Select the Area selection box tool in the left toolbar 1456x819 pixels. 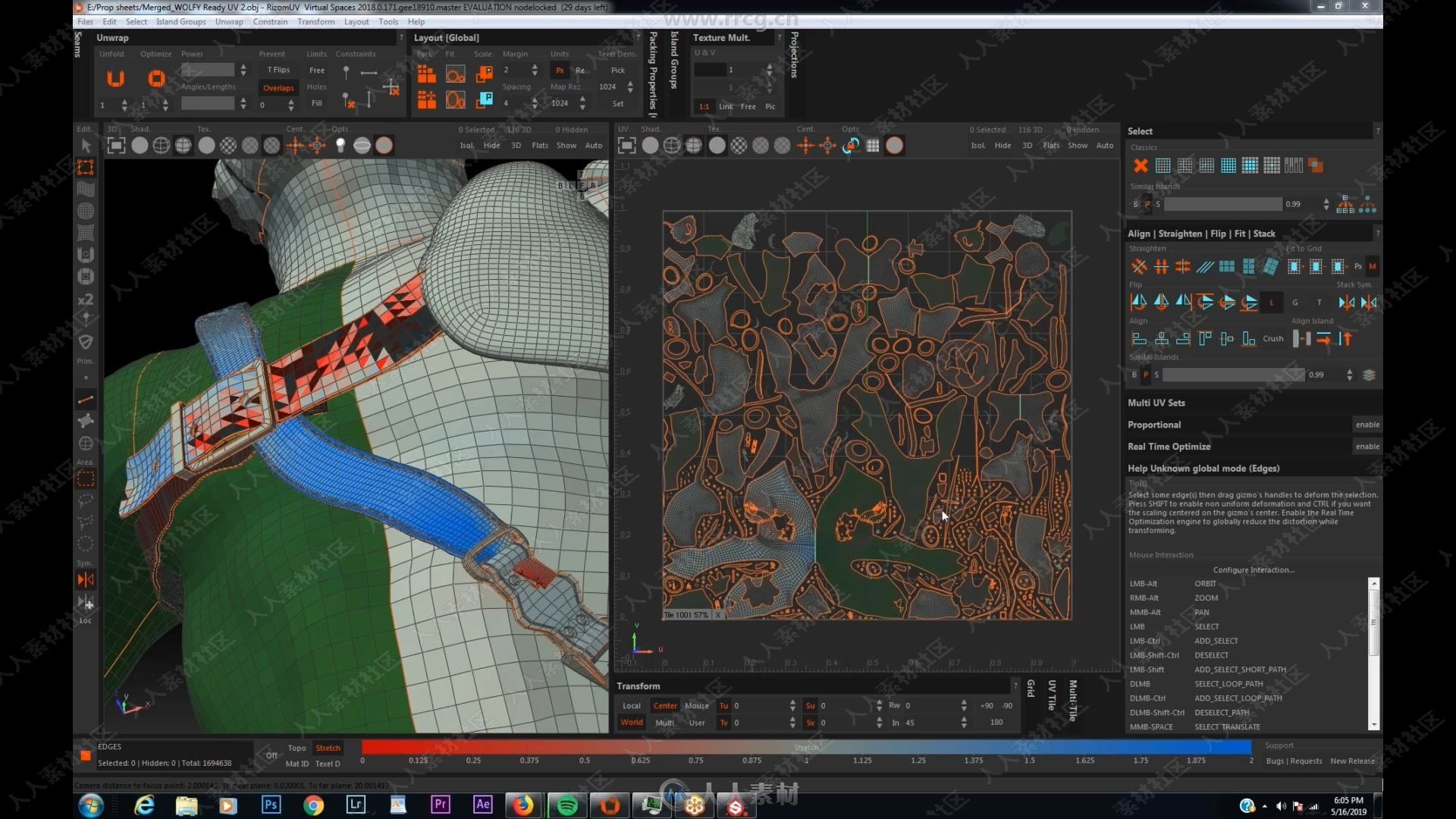[x=86, y=479]
